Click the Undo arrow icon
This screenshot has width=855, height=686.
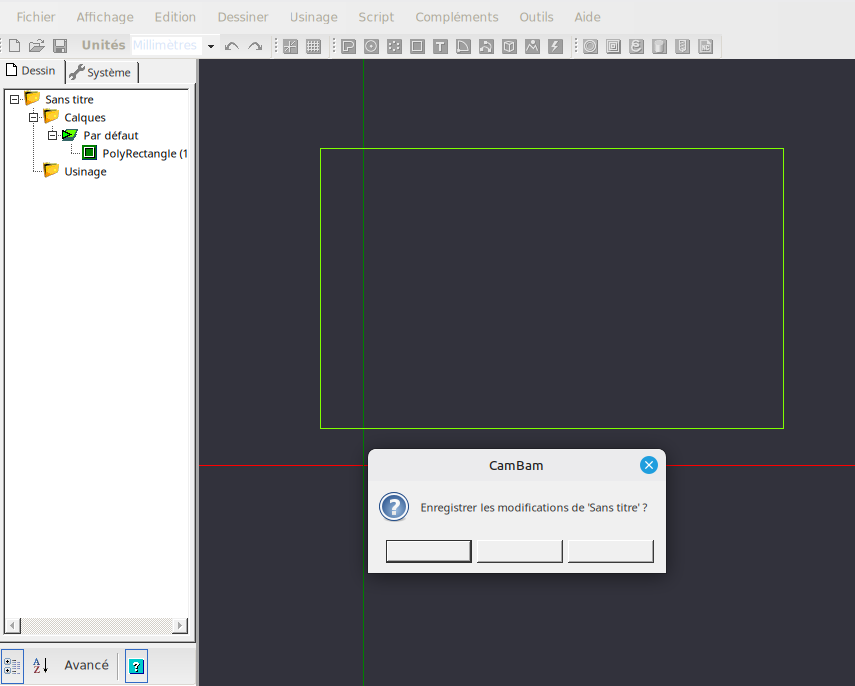click(x=232, y=46)
